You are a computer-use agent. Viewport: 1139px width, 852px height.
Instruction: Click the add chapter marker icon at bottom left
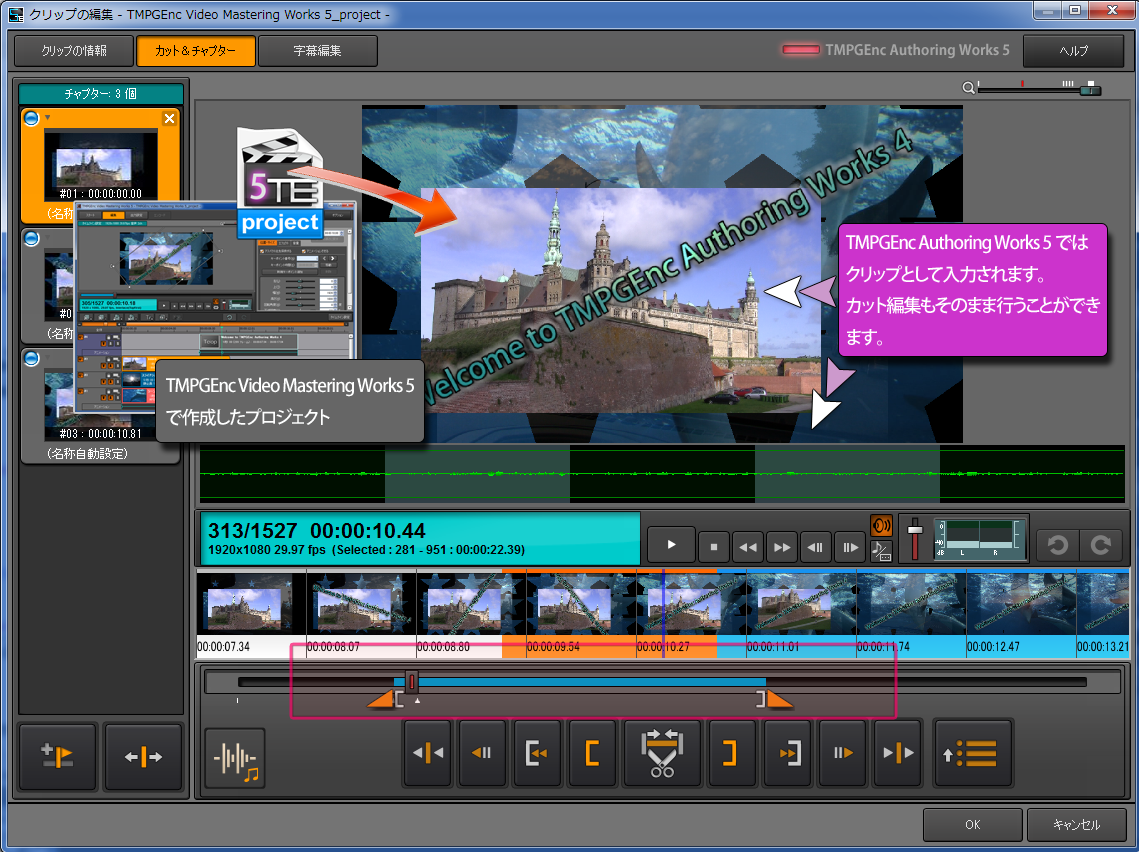pos(57,757)
